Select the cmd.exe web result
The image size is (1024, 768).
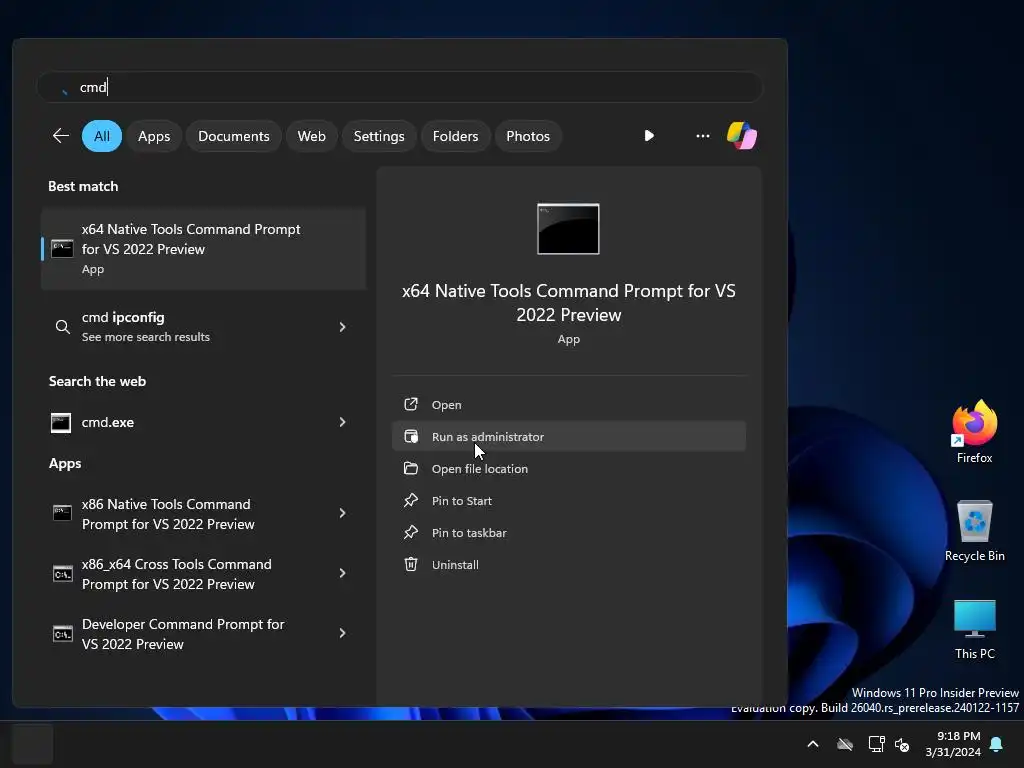[203, 423]
